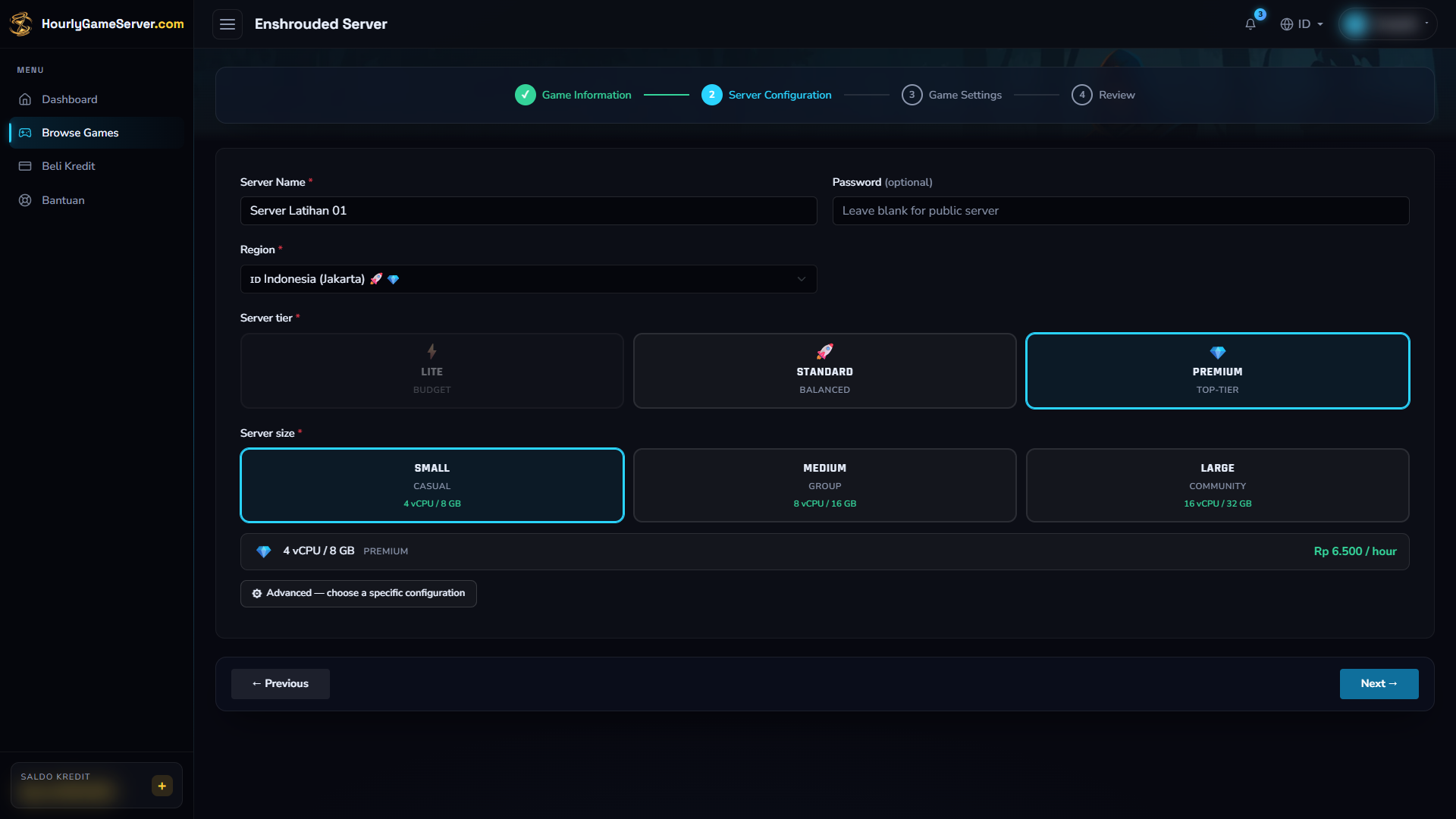
Task: Click the Browse Games controller icon
Action: coord(25,133)
